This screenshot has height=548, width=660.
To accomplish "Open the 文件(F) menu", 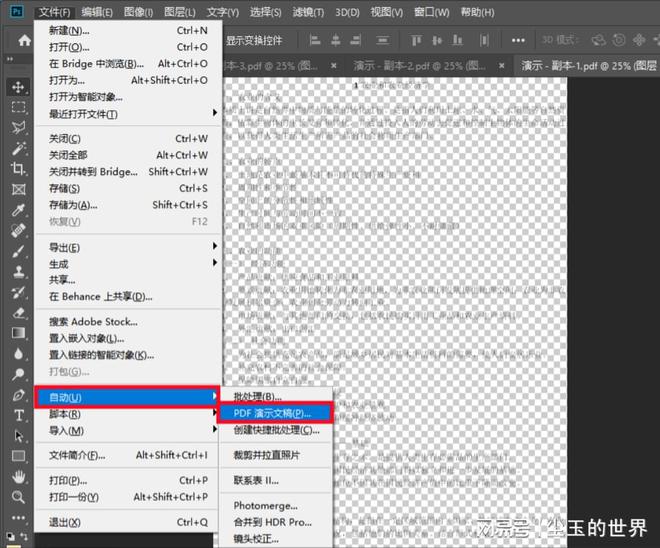I will pos(55,12).
